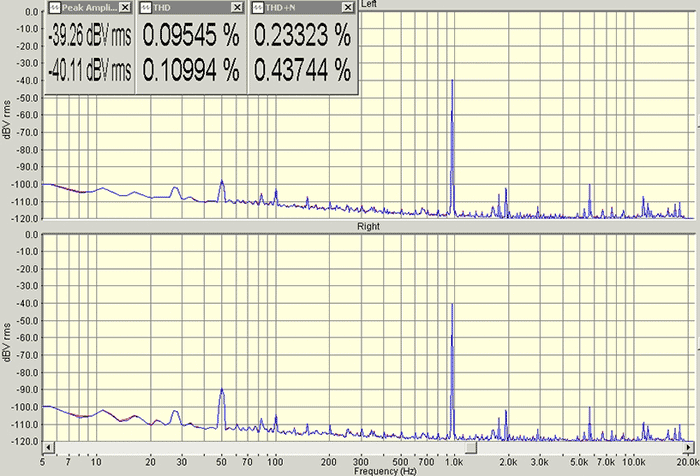
Task: Click the horizontal scrollbar left arrow
Action: [48, 447]
